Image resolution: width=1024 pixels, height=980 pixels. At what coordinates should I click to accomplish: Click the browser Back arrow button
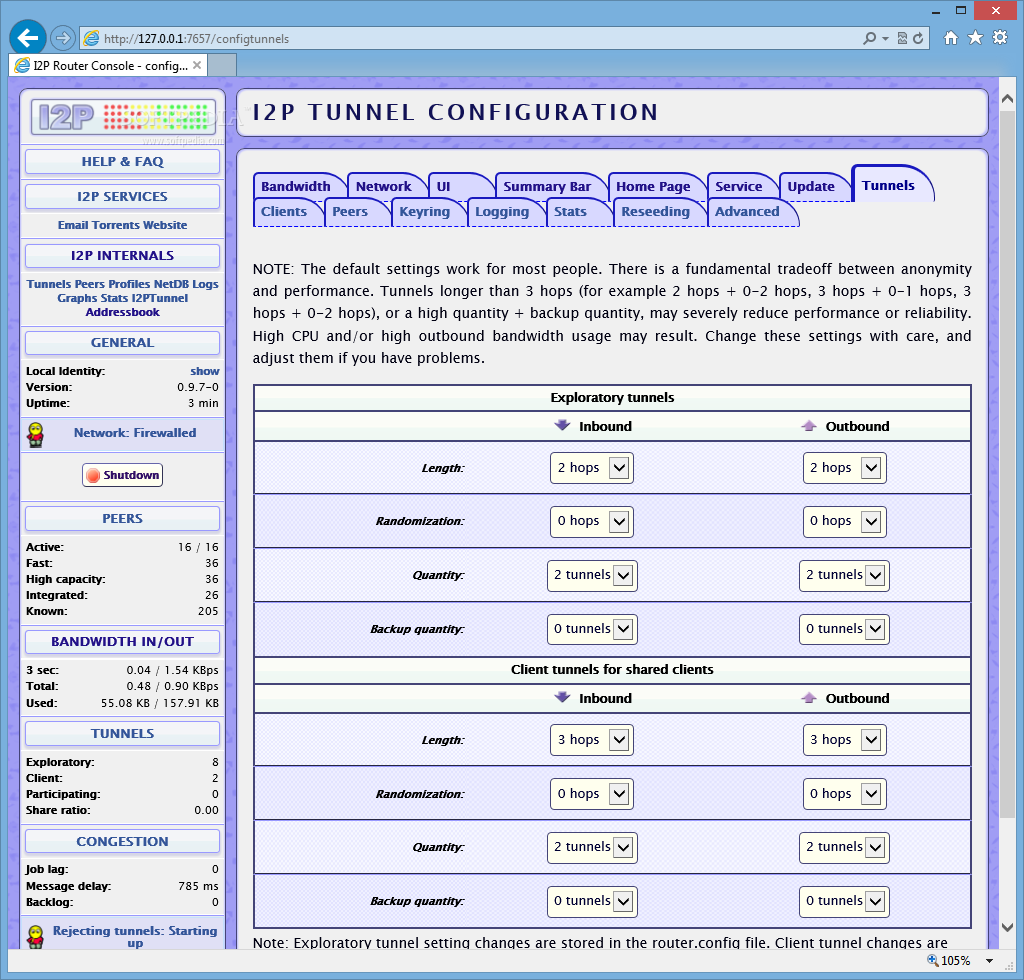[x=27, y=38]
